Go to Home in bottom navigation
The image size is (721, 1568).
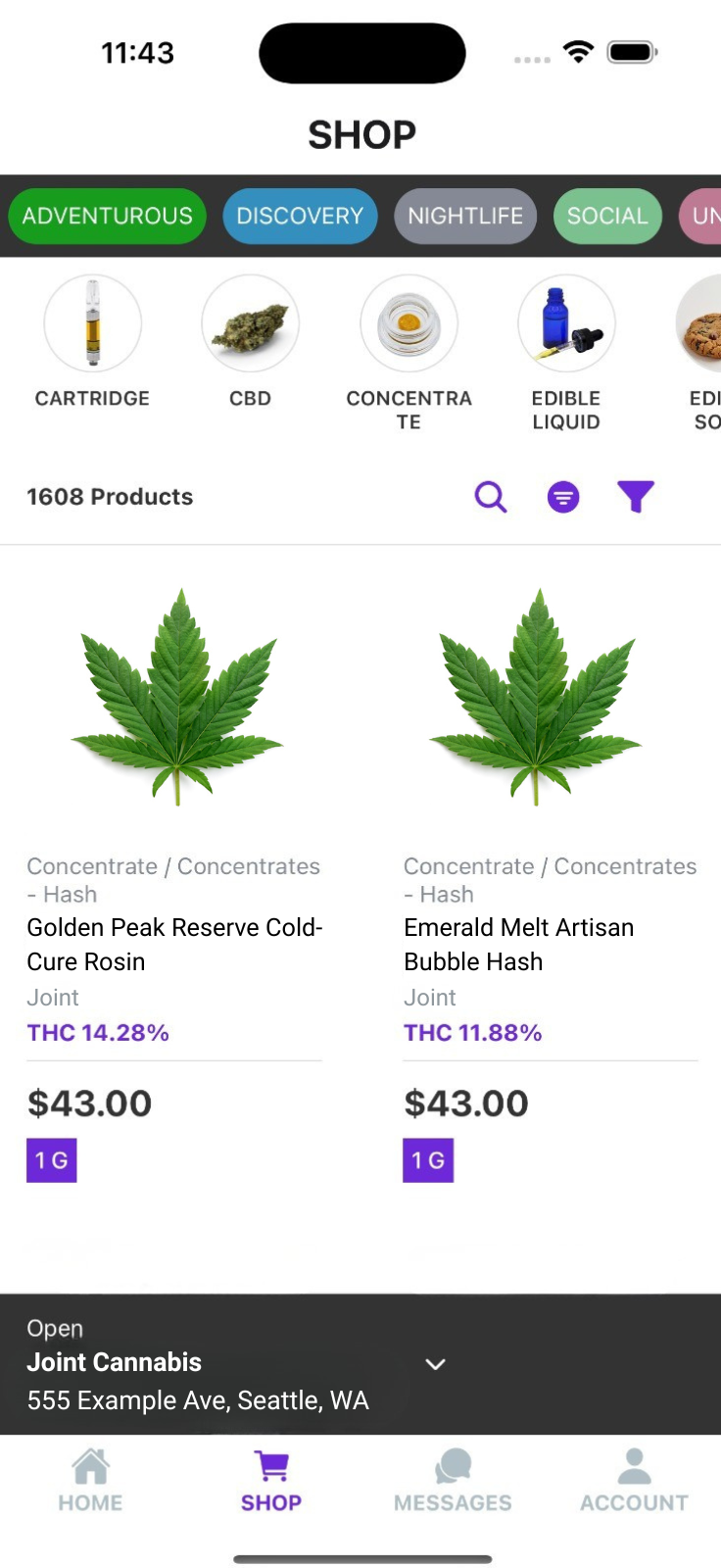[90, 1480]
